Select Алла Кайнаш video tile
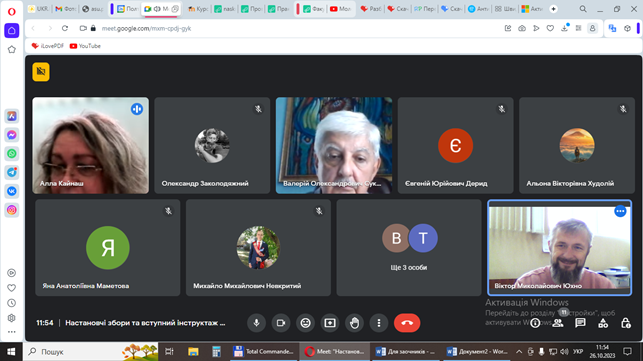The height and width of the screenshot is (361, 643). click(91, 145)
